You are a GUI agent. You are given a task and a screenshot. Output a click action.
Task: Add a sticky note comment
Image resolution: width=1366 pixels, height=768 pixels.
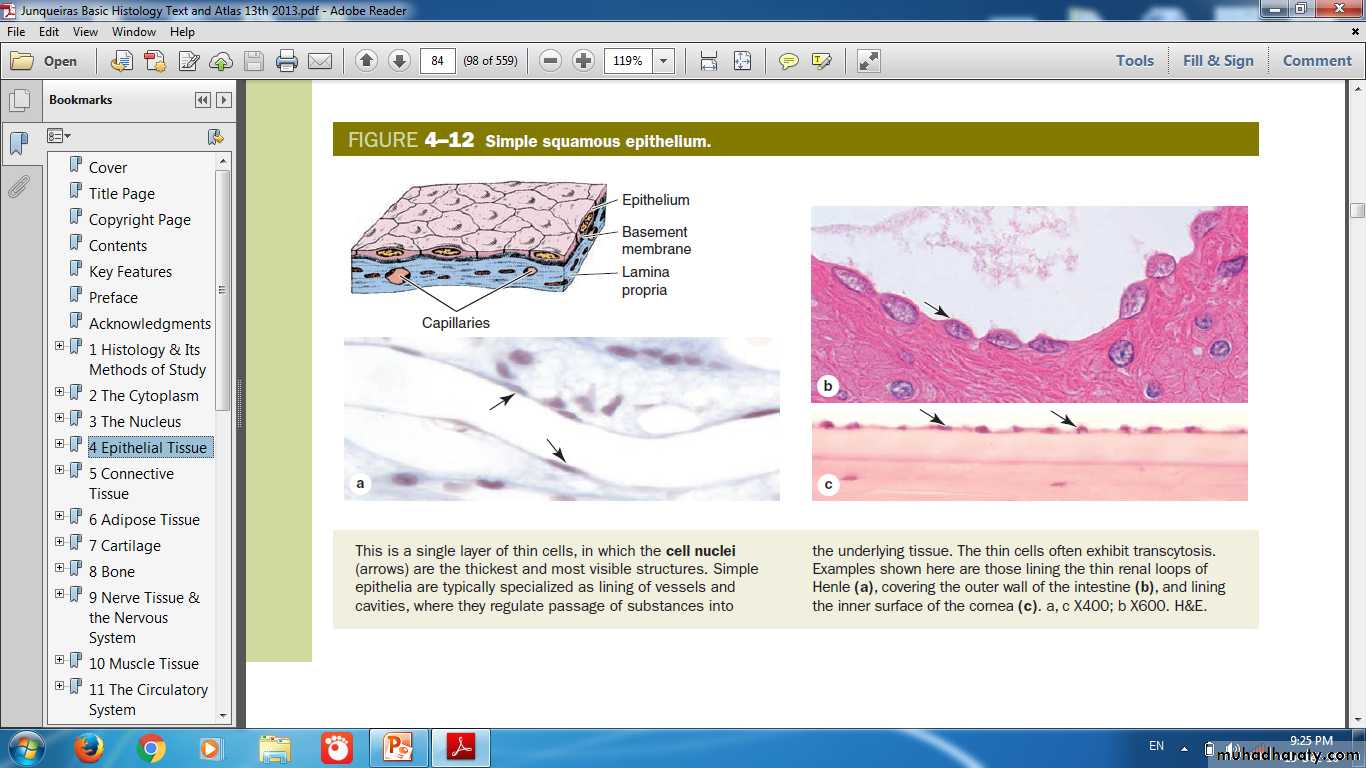(789, 61)
